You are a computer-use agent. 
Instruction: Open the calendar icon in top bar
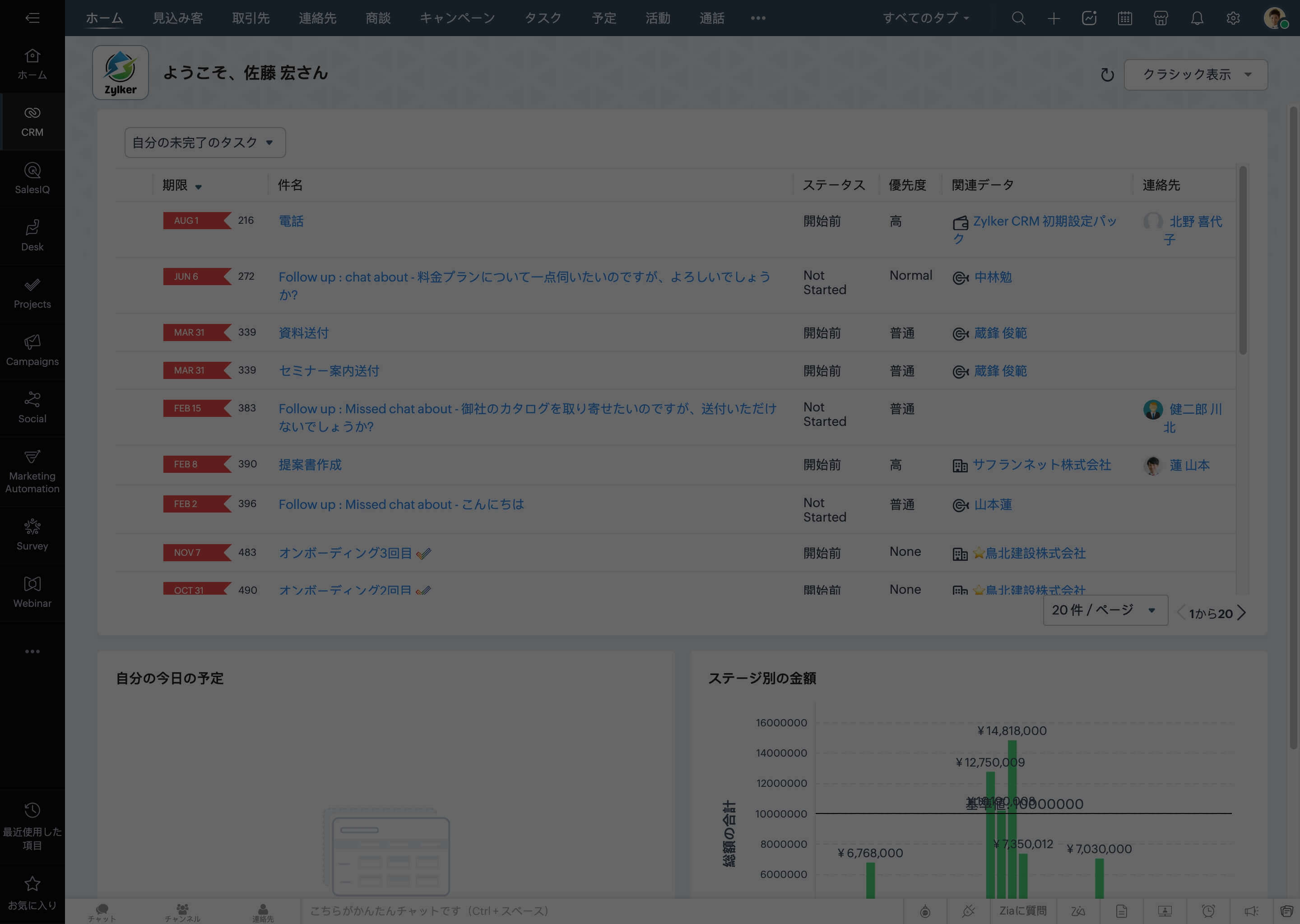pyautogui.click(x=1125, y=18)
